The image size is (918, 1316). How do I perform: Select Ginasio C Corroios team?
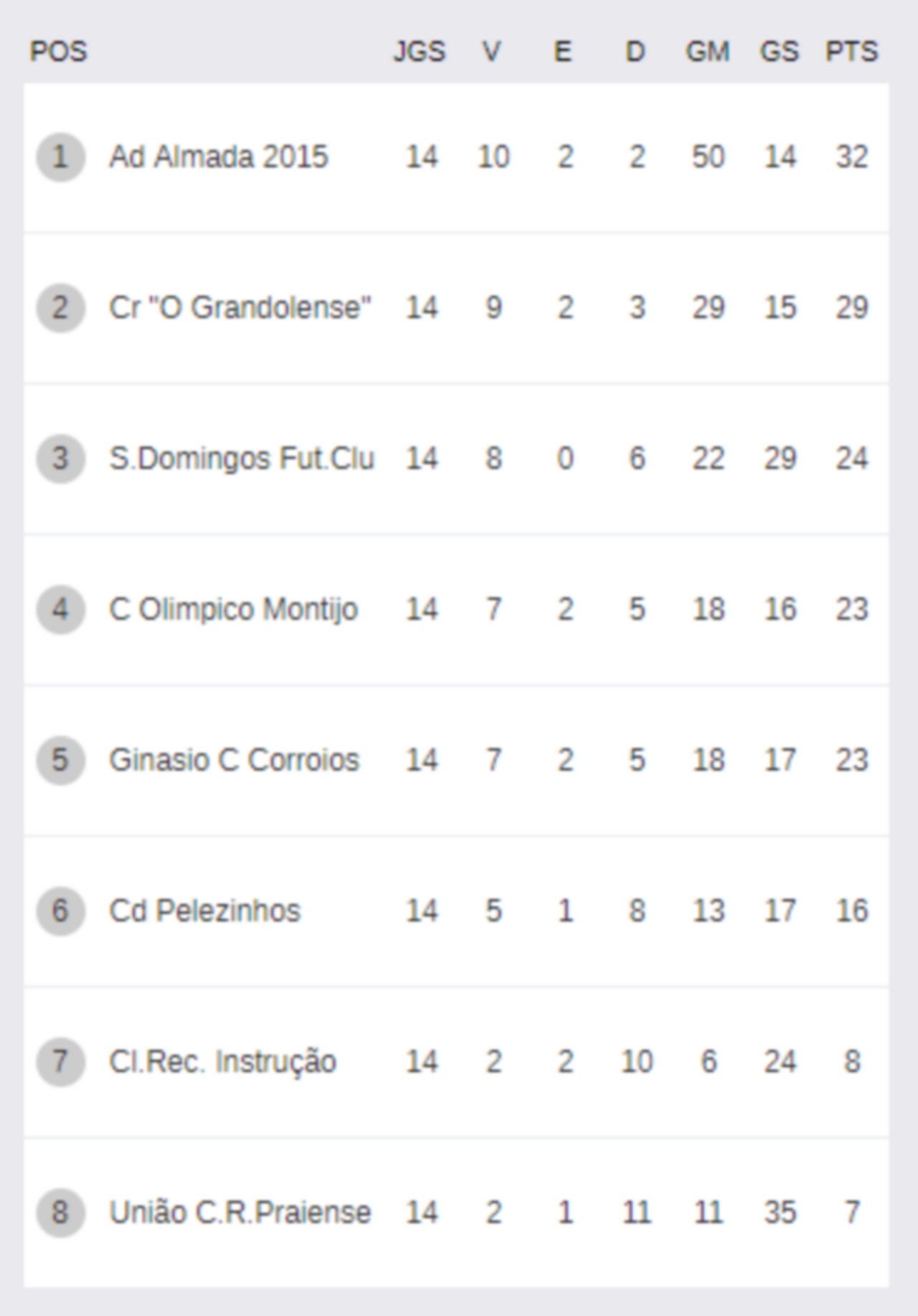[234, 760]
